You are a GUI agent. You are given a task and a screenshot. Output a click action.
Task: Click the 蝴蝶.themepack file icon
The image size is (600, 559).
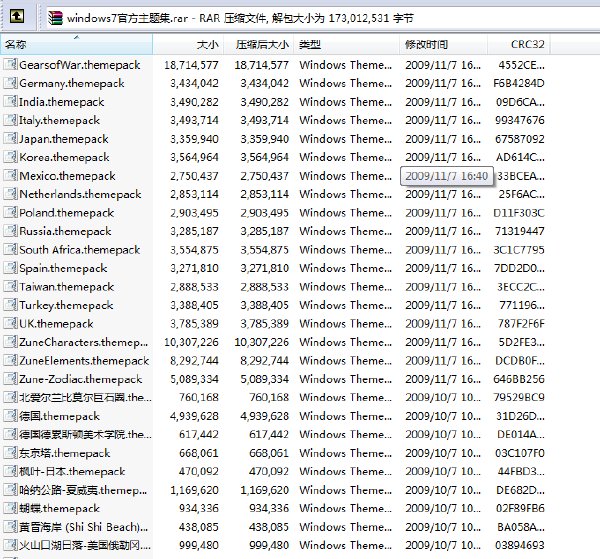(x=10, y=508)
